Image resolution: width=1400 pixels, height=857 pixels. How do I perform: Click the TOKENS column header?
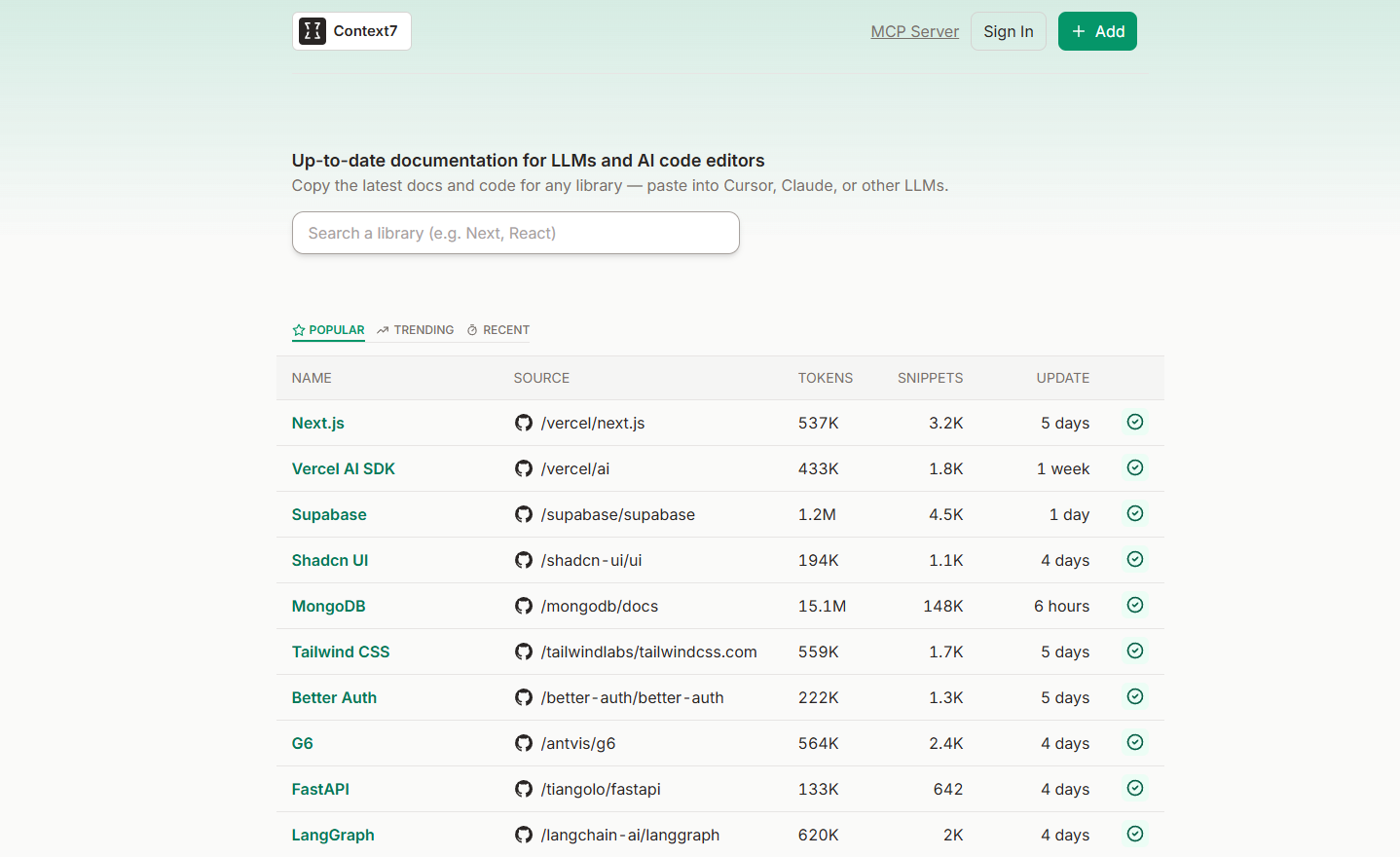(826, 378)
